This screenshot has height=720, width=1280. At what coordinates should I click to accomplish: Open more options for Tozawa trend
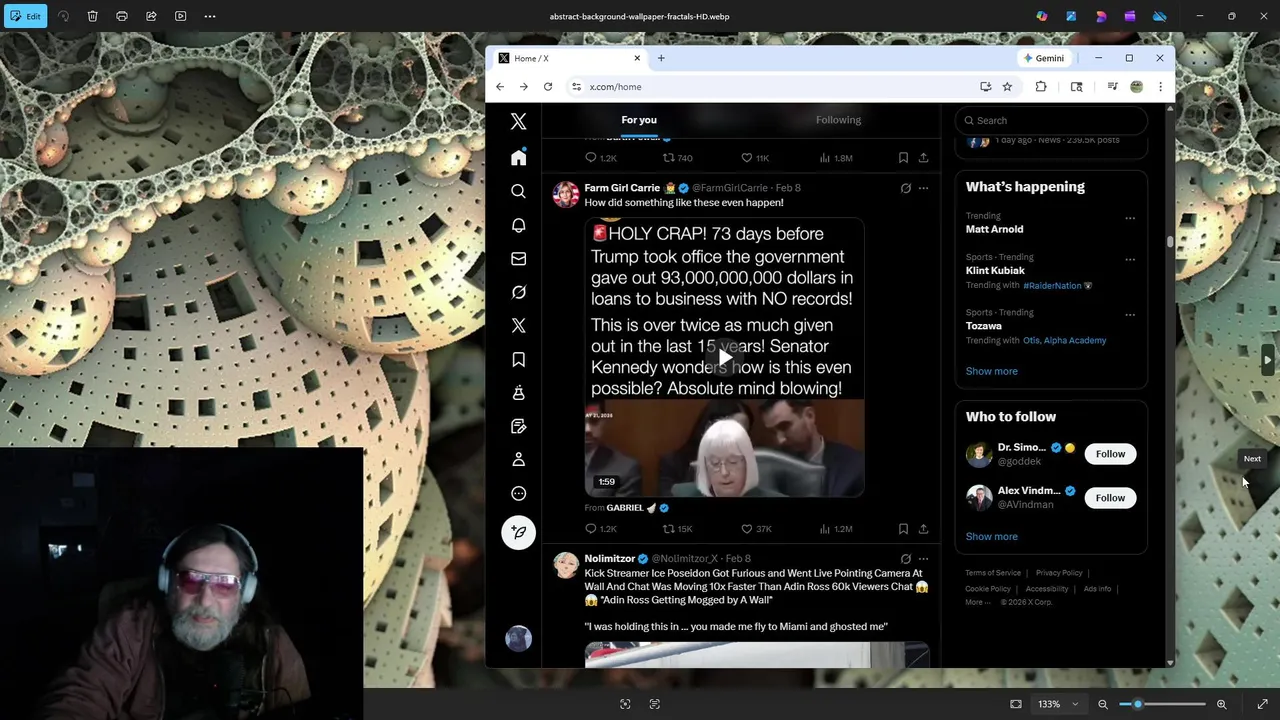(1130, 315)
